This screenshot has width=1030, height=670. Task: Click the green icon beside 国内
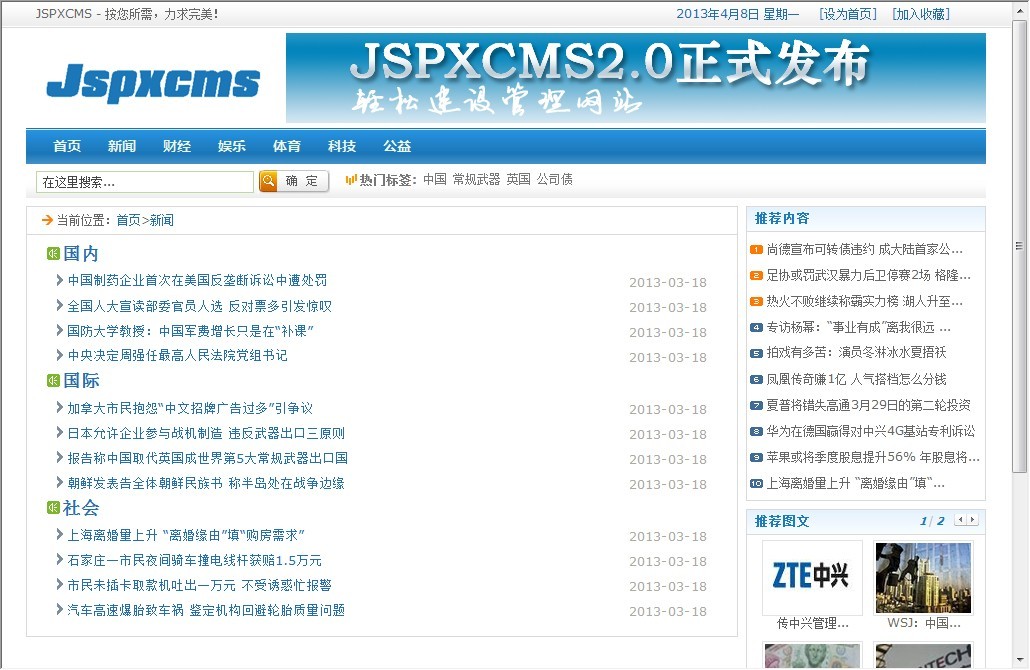pyautogui.click(x=53, y=254)
